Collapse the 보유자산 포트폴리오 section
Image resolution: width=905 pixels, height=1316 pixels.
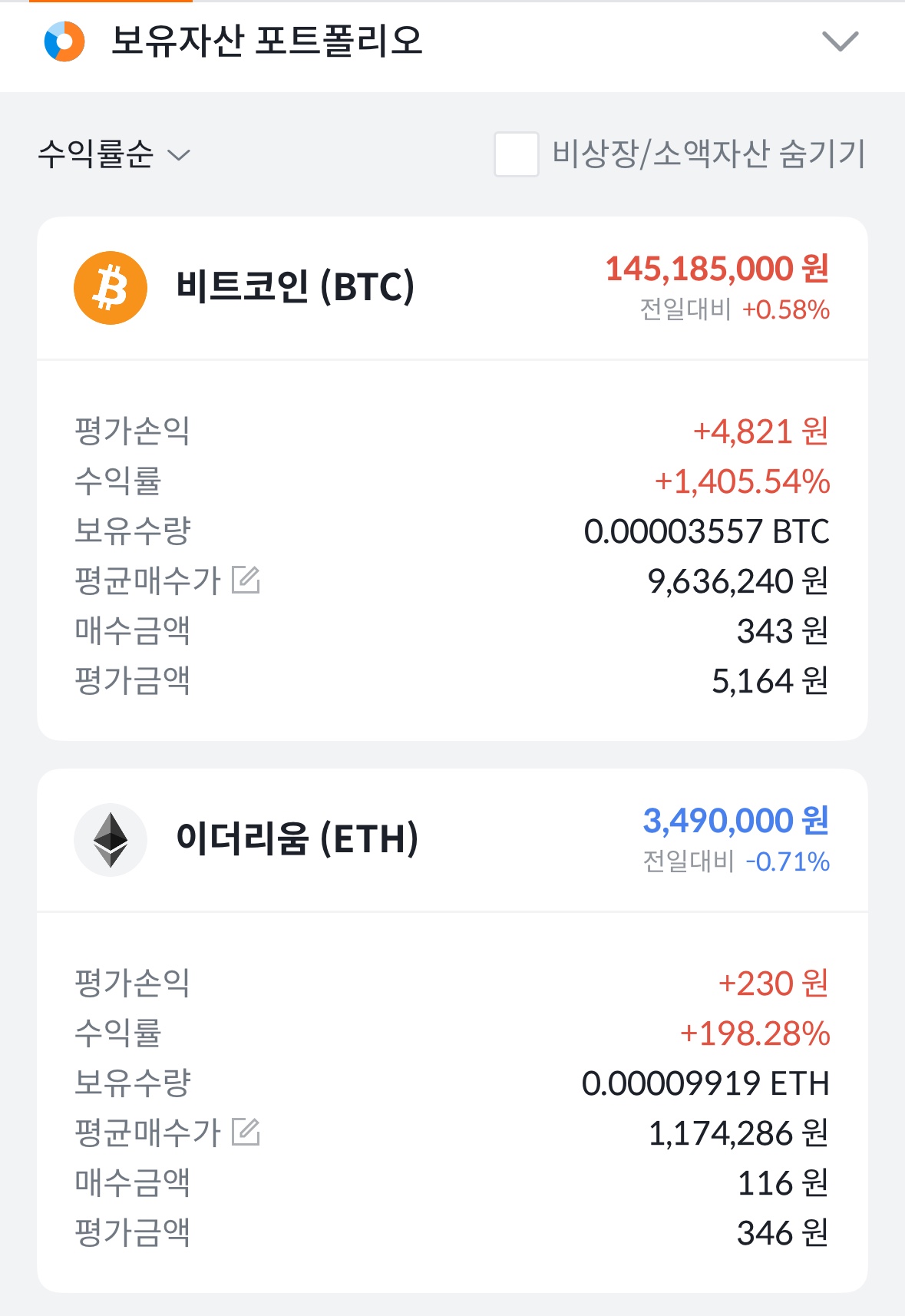[x=840, y=41]
